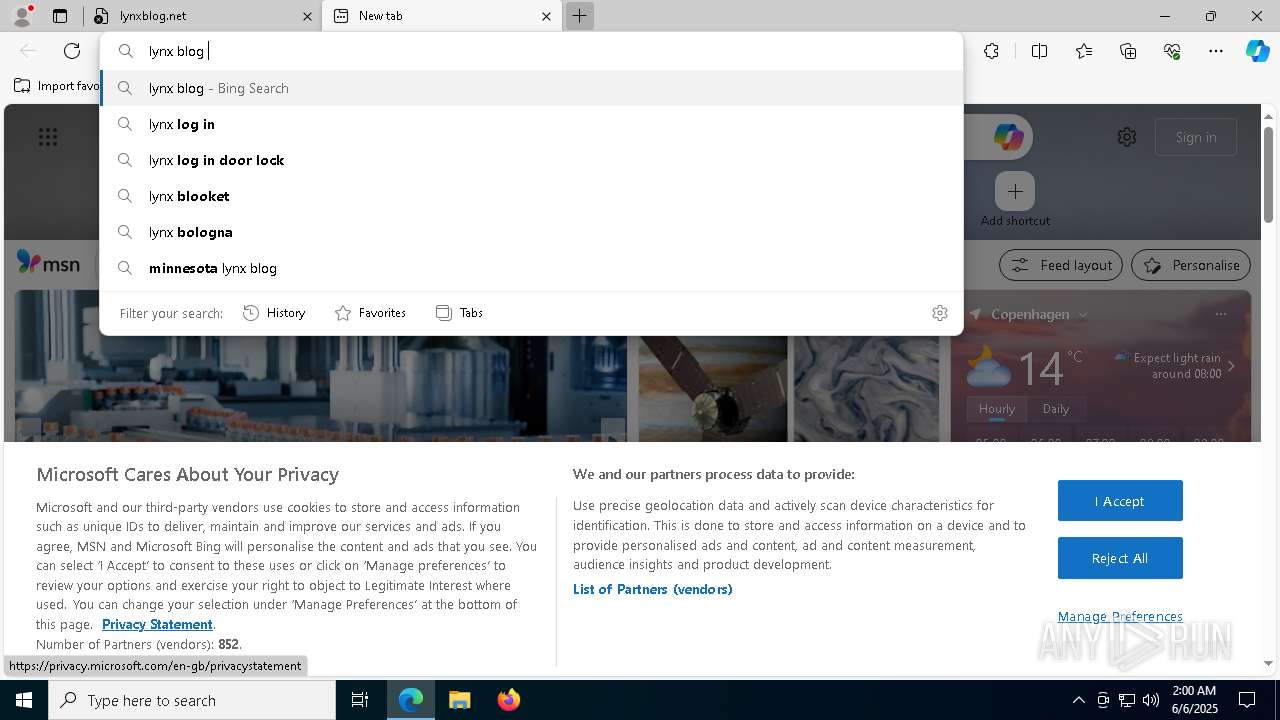Launch Firefox from the taskbar
The image size is (1280, 720).
[508, 700]
